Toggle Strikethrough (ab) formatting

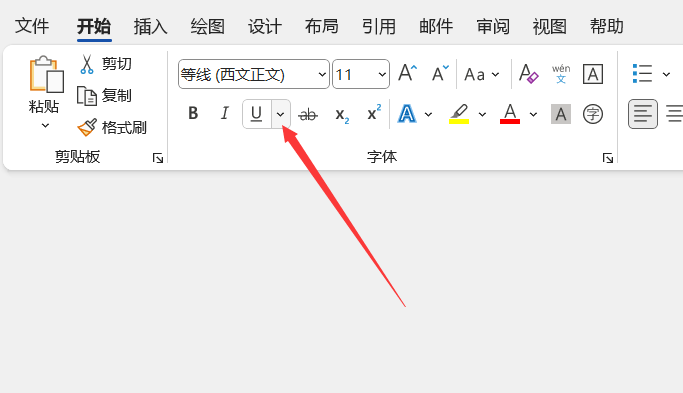(308, 115)
